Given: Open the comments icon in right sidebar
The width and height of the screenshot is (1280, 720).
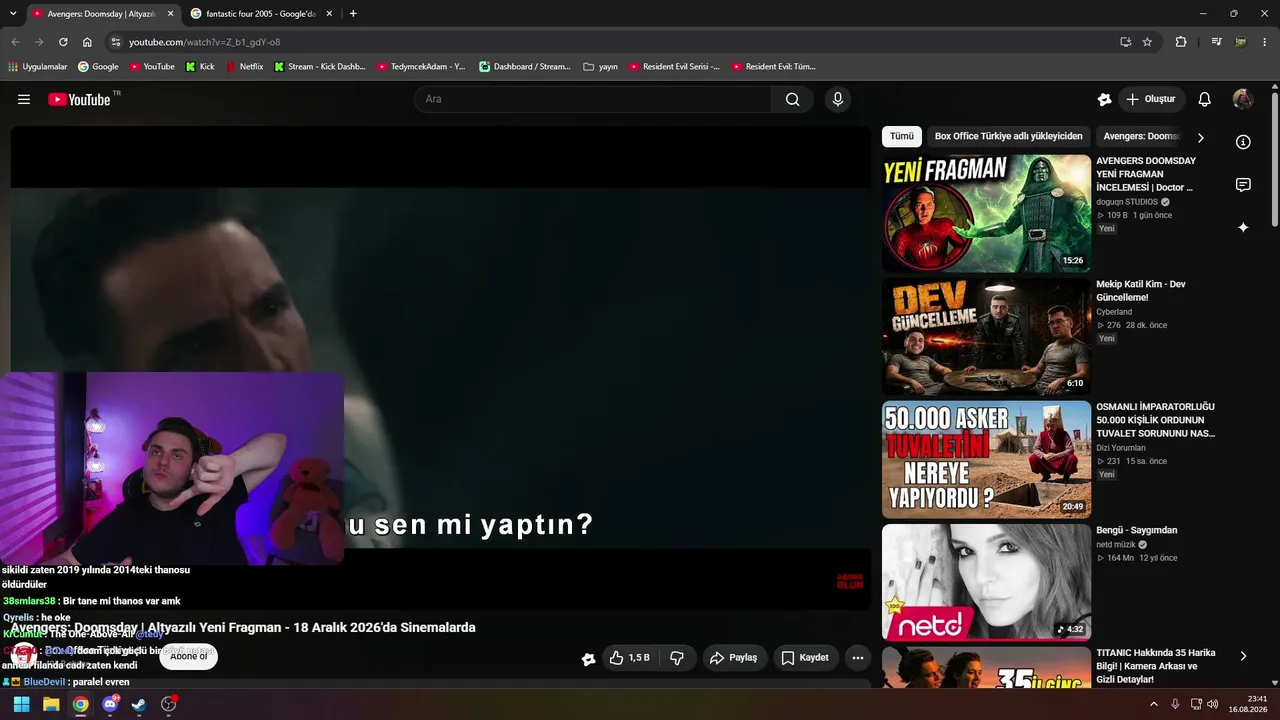Looking at the screenshot, I should (1243, 185).
